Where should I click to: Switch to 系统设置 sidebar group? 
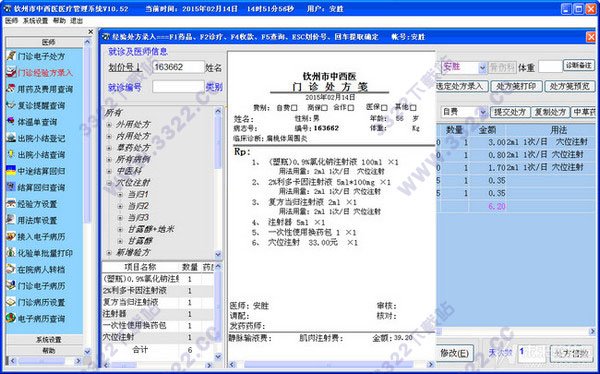[49, 340]
